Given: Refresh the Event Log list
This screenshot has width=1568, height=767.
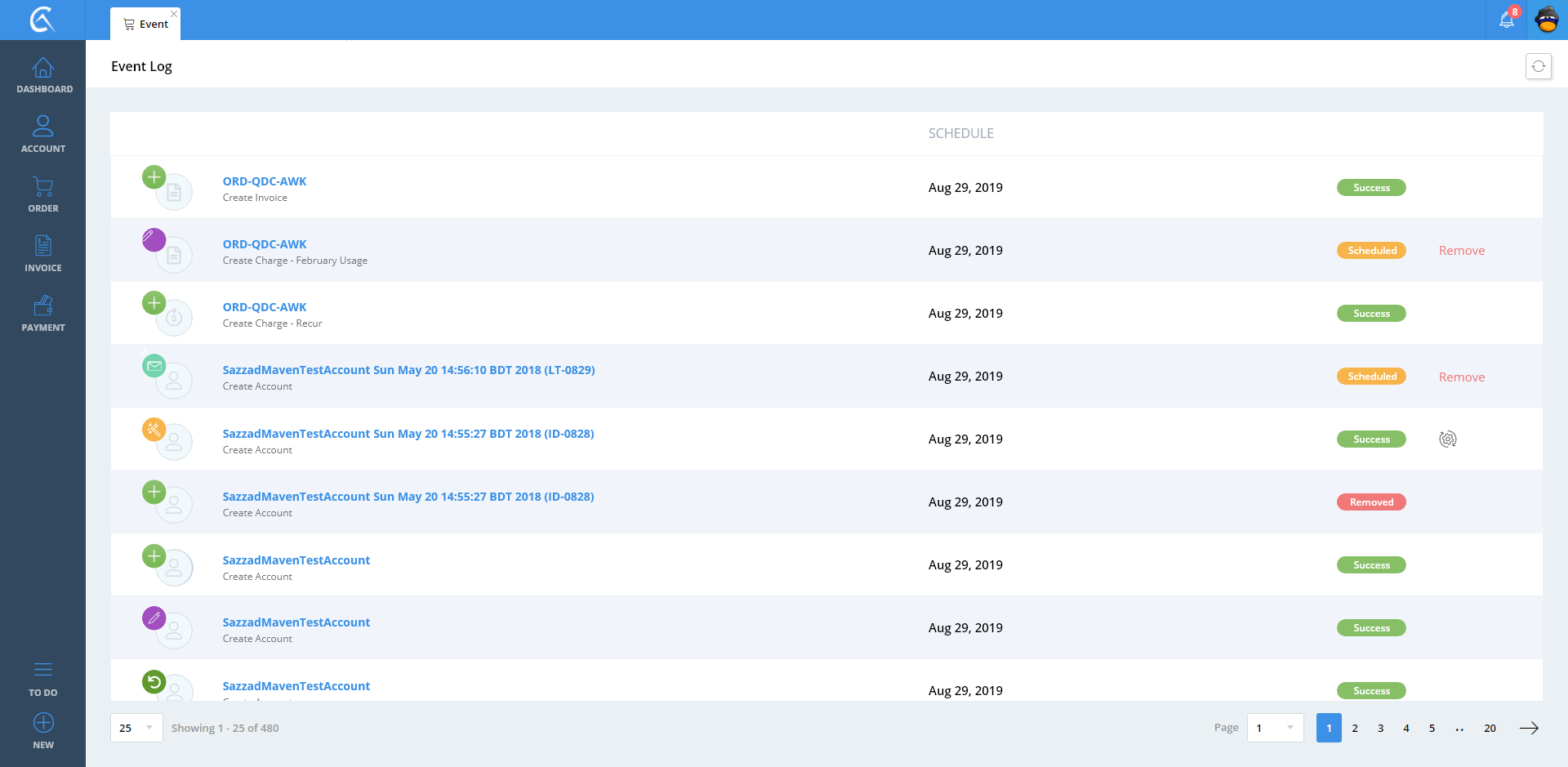Looking at the screenshot, I should click(1539, 66).
